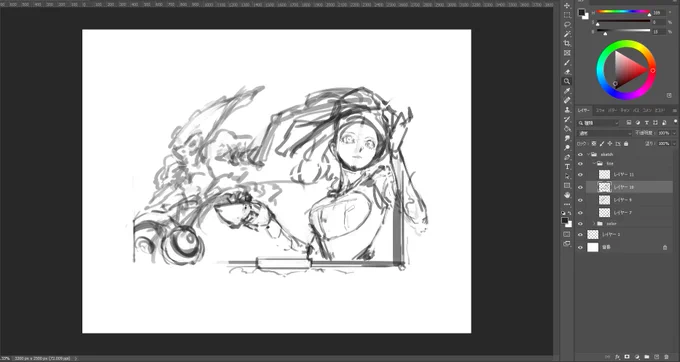Hide the color group
Screen dimensions: 680x362
581,224
